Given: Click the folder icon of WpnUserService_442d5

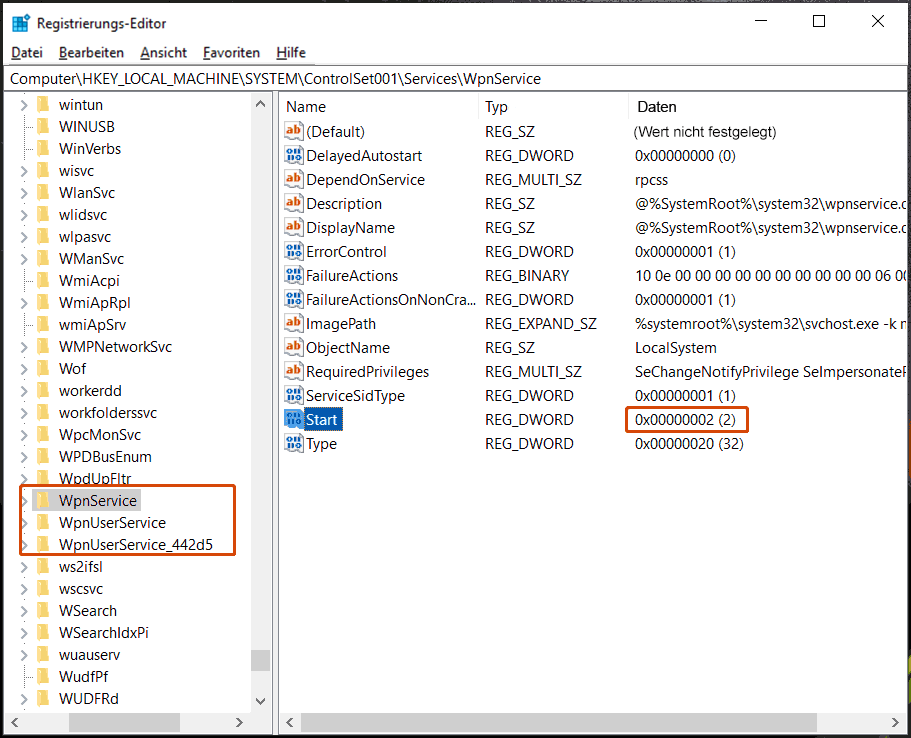Looking at the screenshot, I should [x=43, y=544].
